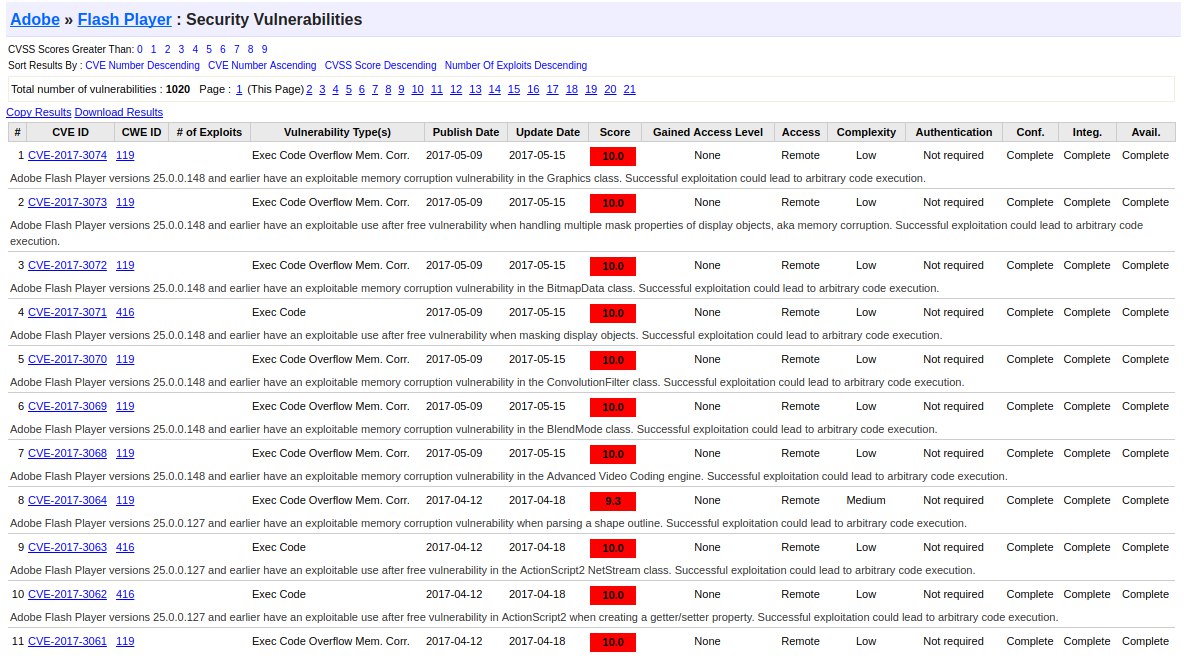Open CVE-2017-3064 details
Viewport: 1184px width, 660px height.
click(x=67, y=500)
